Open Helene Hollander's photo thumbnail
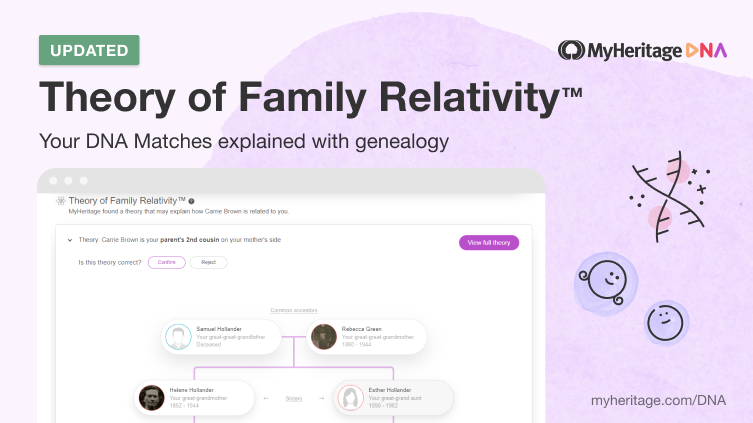Viewport: 753px width, 423px height. (x=151, y=398)
